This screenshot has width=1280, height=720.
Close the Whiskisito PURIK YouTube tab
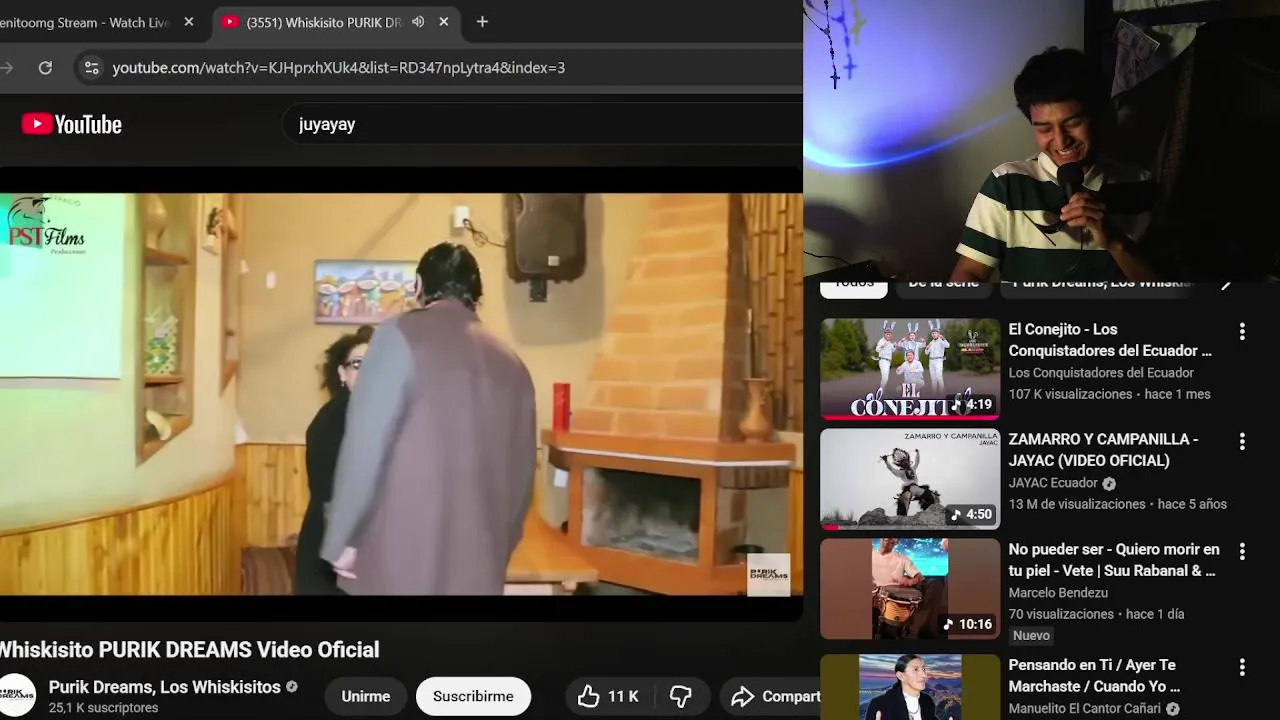pos(444,22)
